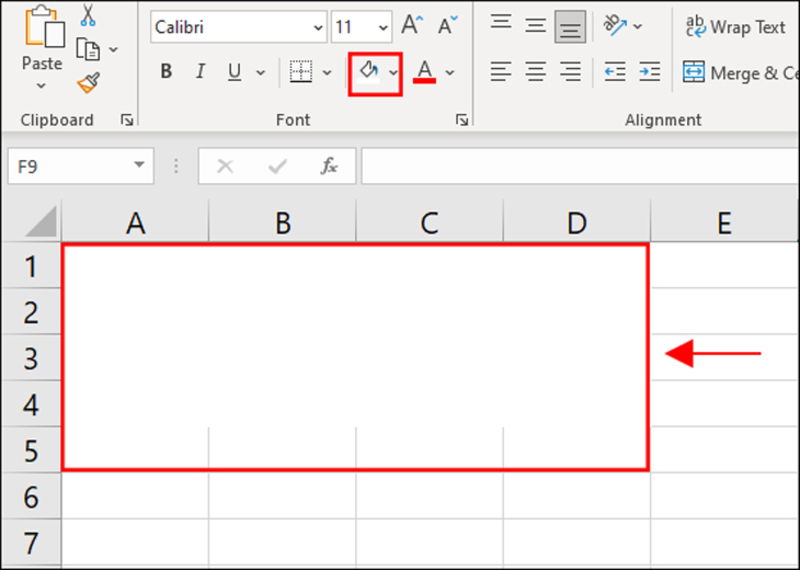Select row 3 header
The height and width of the screenshot is (570, 800).
click(31, 358)
